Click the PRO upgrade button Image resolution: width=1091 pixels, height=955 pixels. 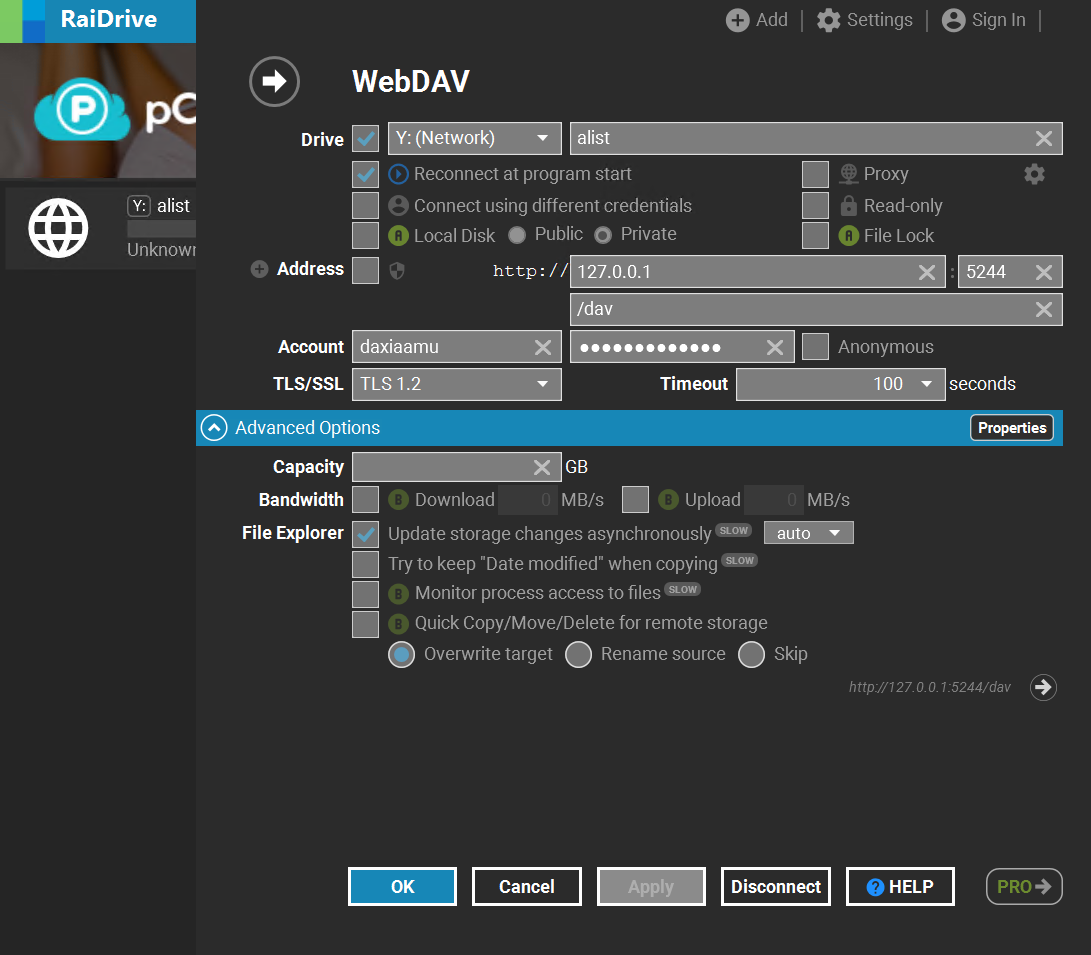[1024, 887]
